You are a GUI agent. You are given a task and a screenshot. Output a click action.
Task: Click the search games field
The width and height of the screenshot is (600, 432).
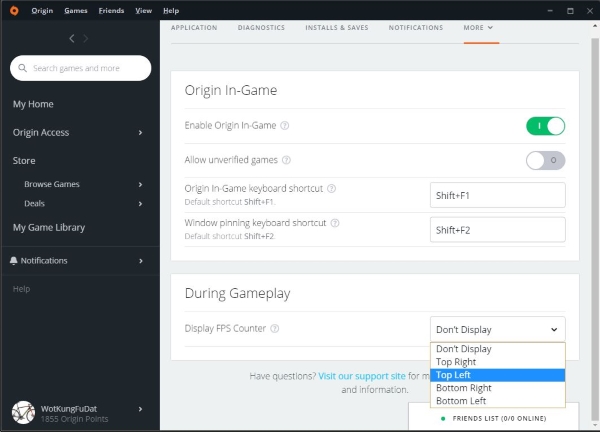point(81,68)
